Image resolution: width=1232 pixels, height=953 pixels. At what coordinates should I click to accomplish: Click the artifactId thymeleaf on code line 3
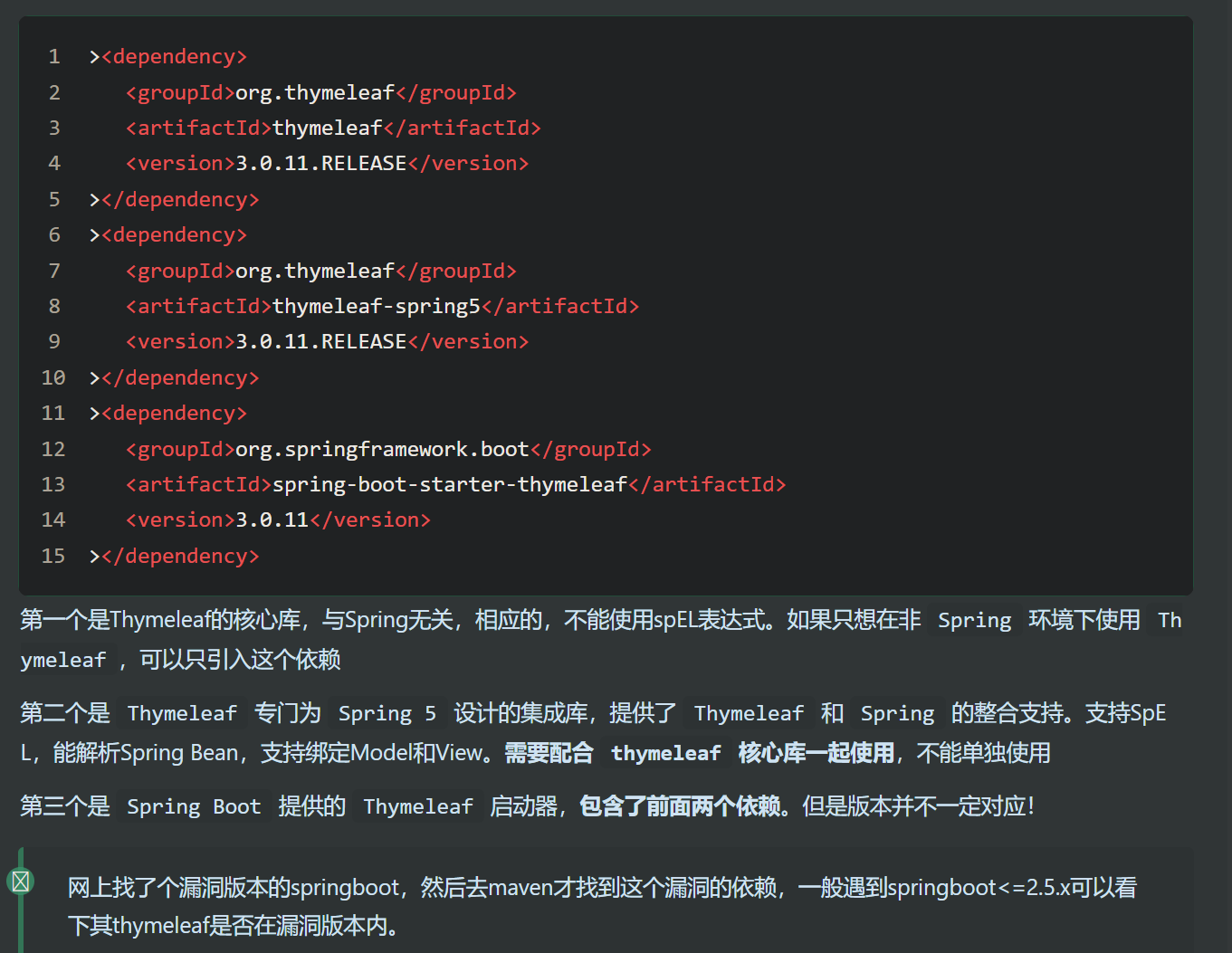pos(327,129)
